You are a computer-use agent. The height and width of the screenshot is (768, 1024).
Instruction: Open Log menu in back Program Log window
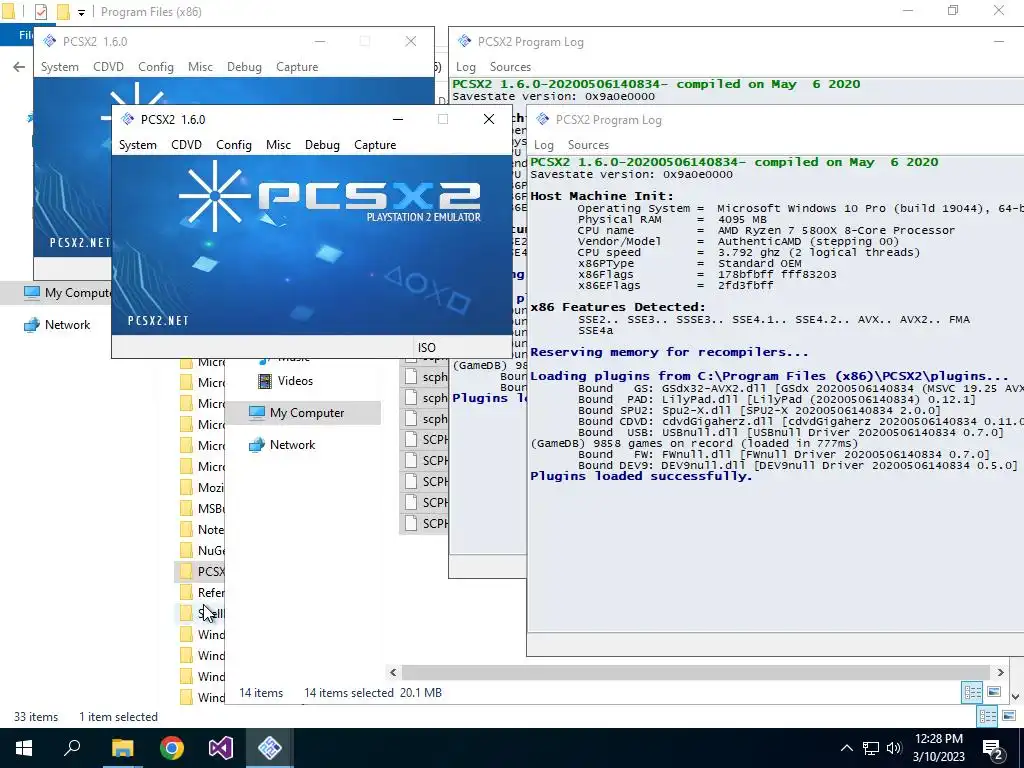[x=466, y=67]
